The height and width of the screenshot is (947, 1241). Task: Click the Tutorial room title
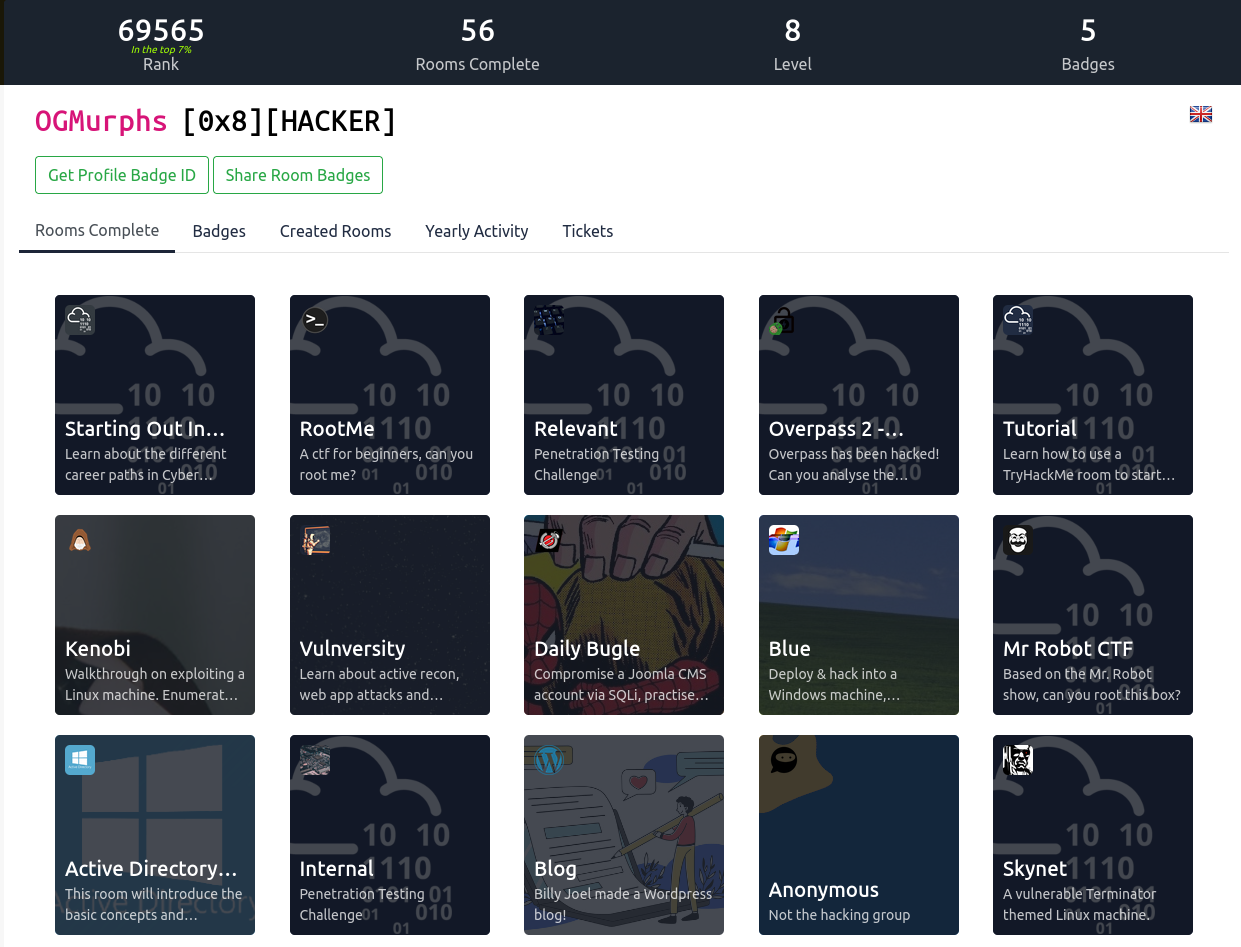point(1040,429)
